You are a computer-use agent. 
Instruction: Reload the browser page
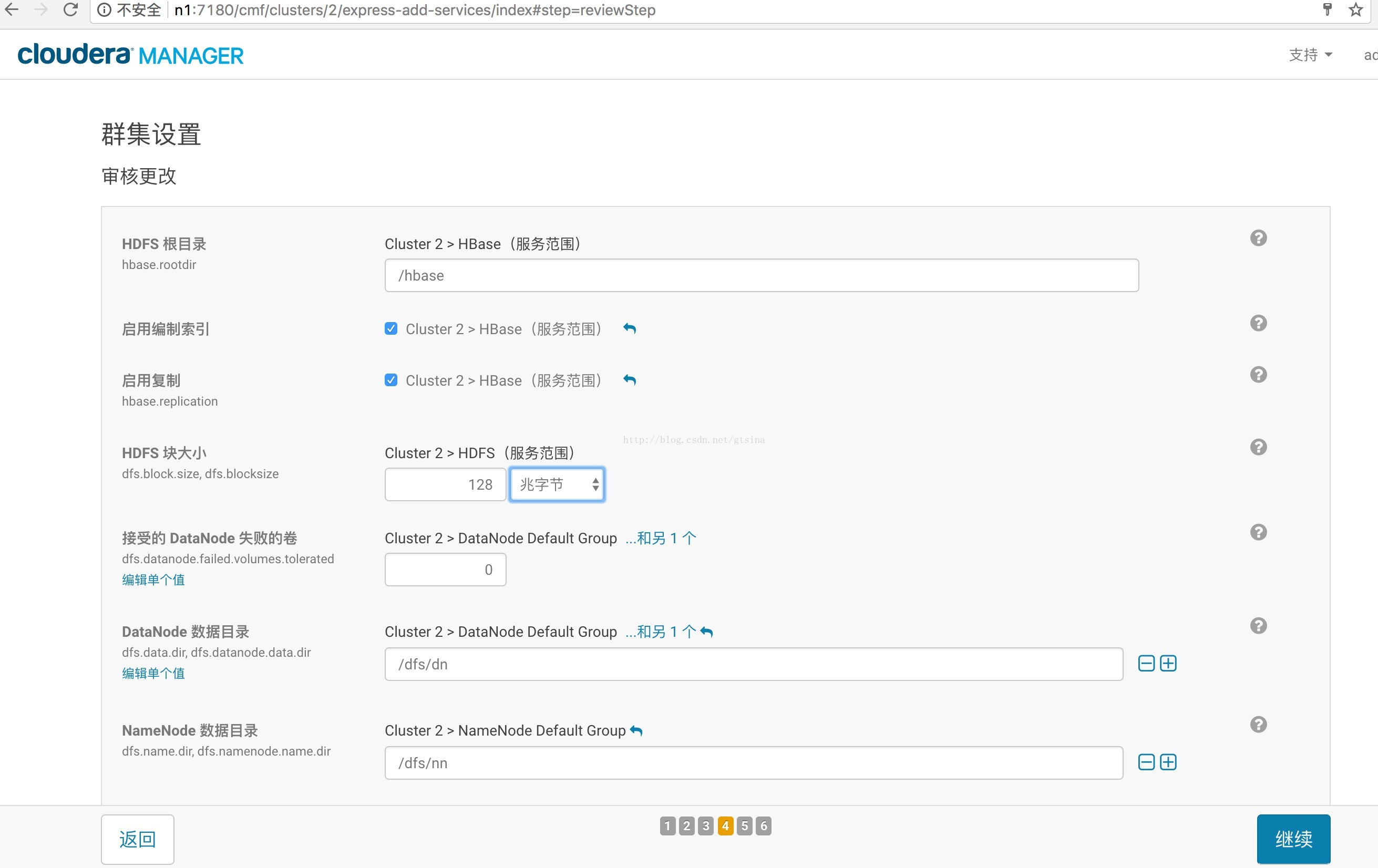[x=70, y=10]
